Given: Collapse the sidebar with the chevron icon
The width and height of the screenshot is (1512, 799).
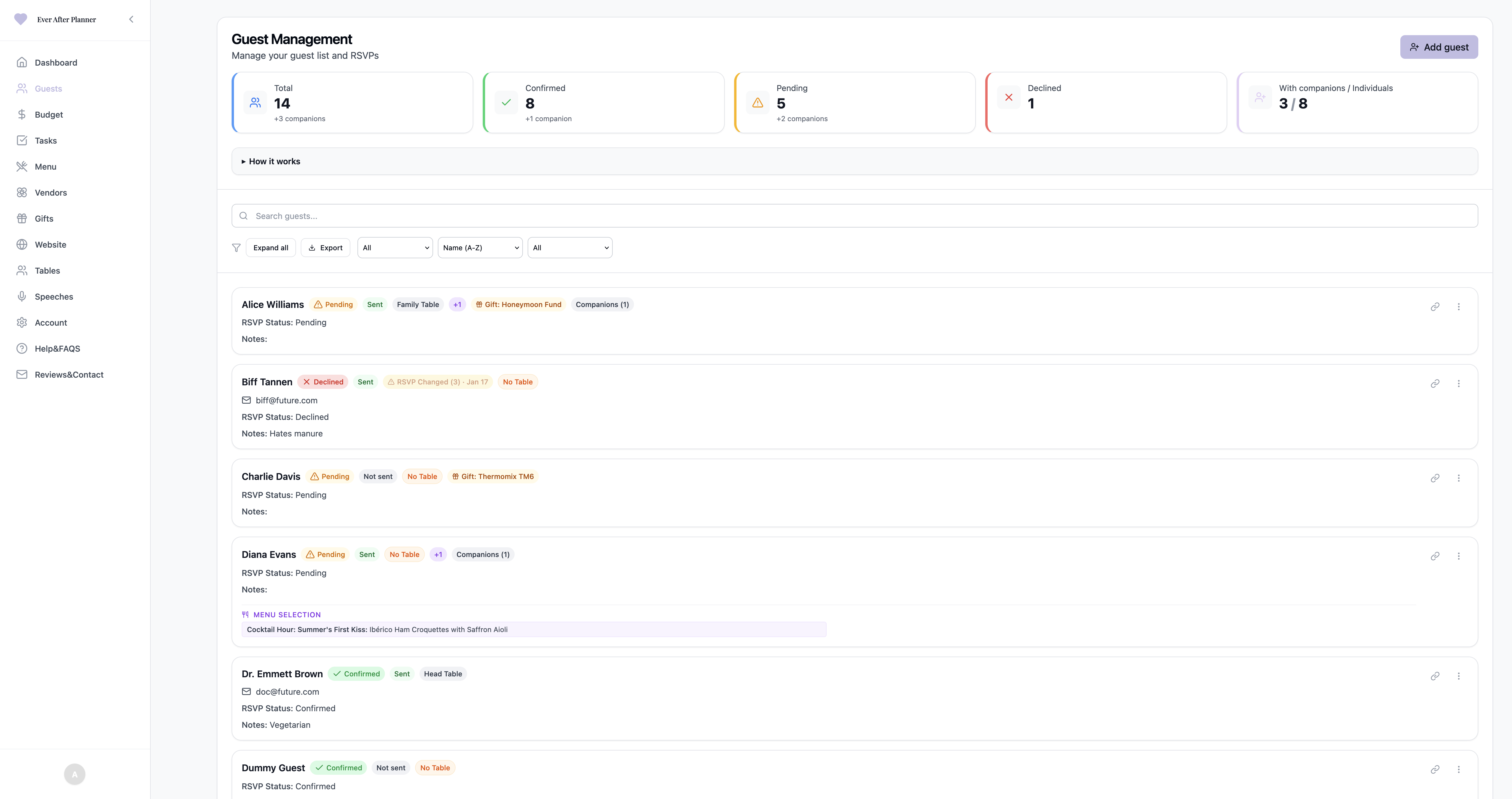Looking at the screenshot, I should pyautogui.click(x=131, y=20).
